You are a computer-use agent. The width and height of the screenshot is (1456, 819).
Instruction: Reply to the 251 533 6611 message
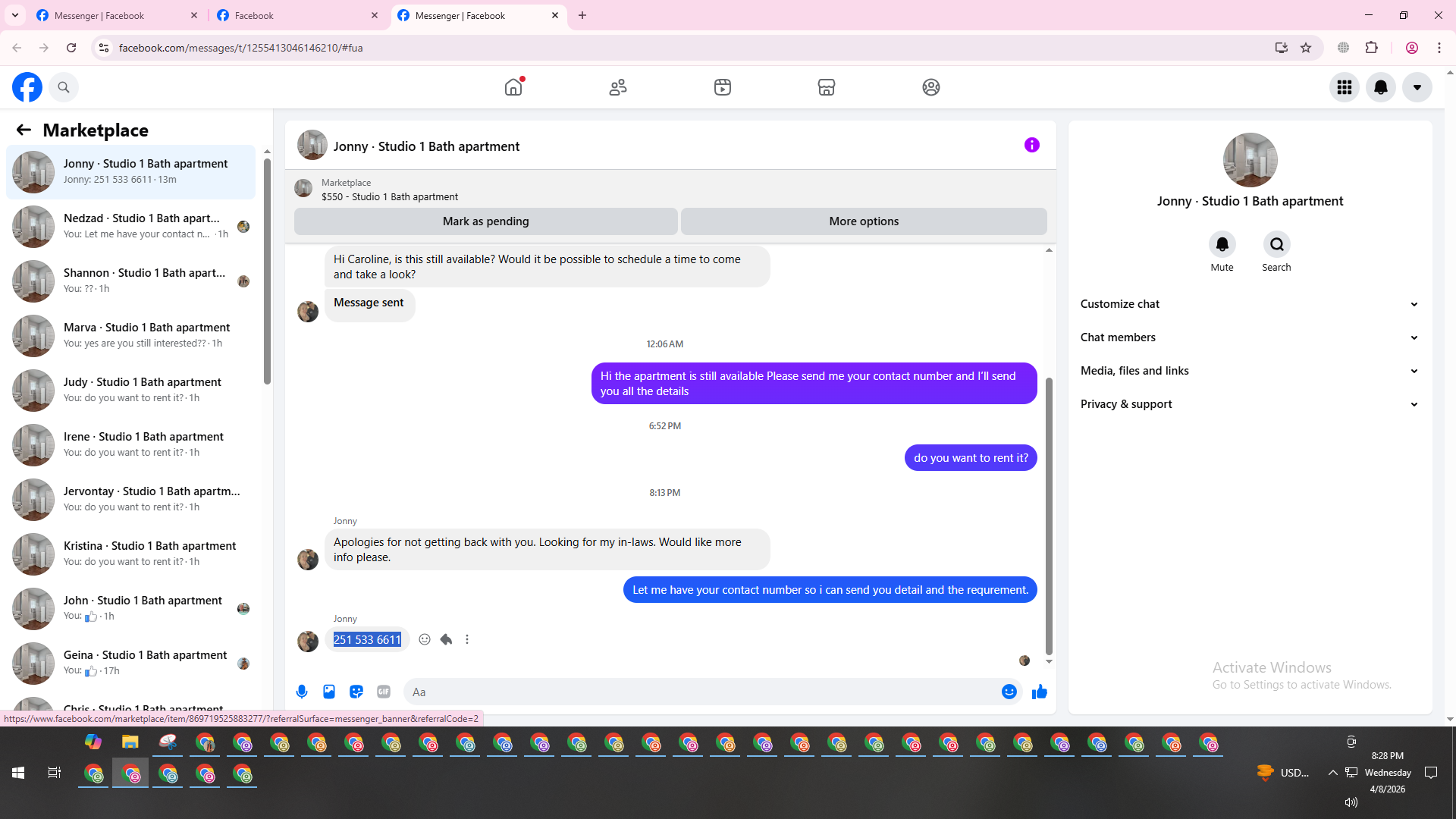click(446, 639)
